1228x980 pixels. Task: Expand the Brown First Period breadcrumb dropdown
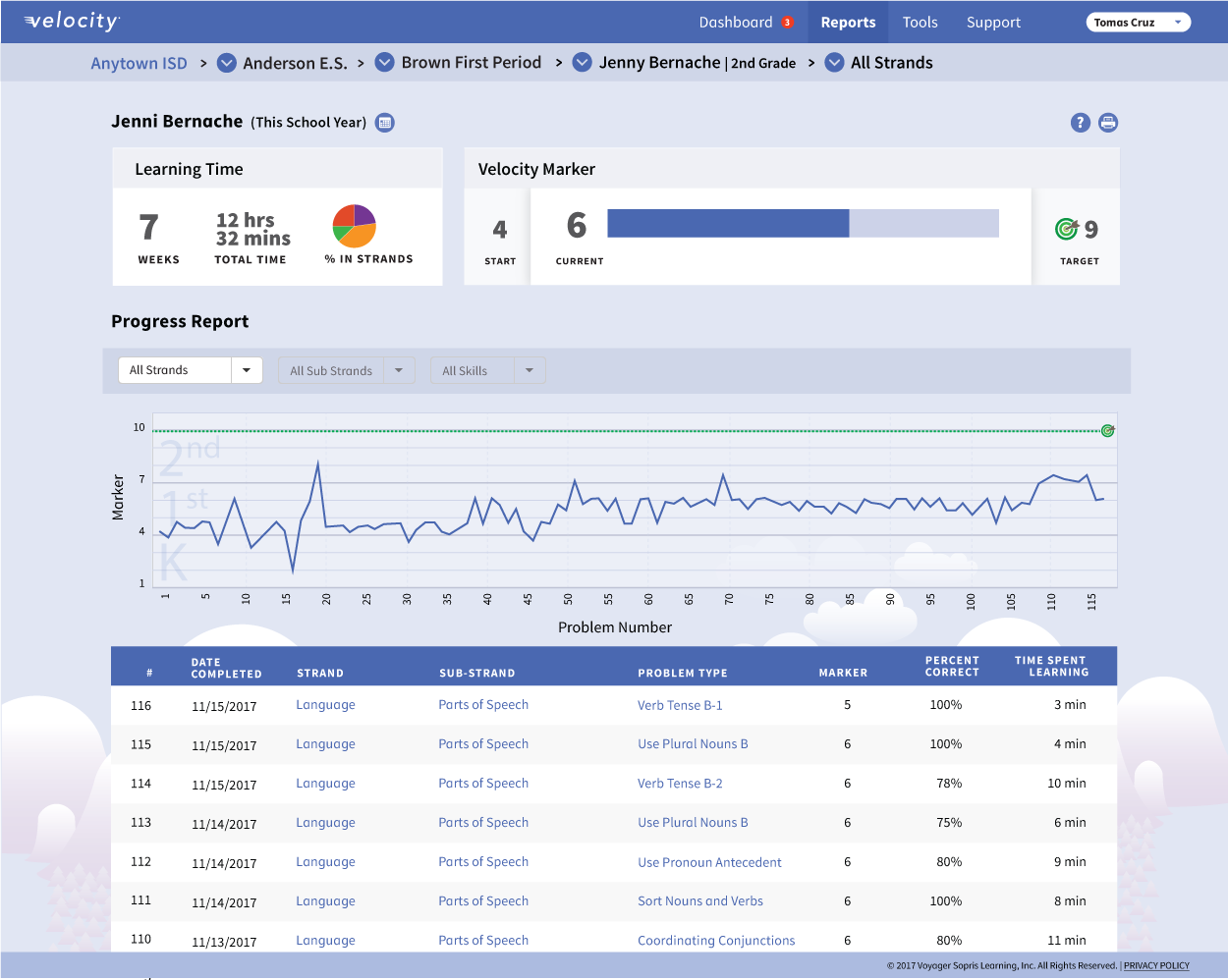[385, 62]
